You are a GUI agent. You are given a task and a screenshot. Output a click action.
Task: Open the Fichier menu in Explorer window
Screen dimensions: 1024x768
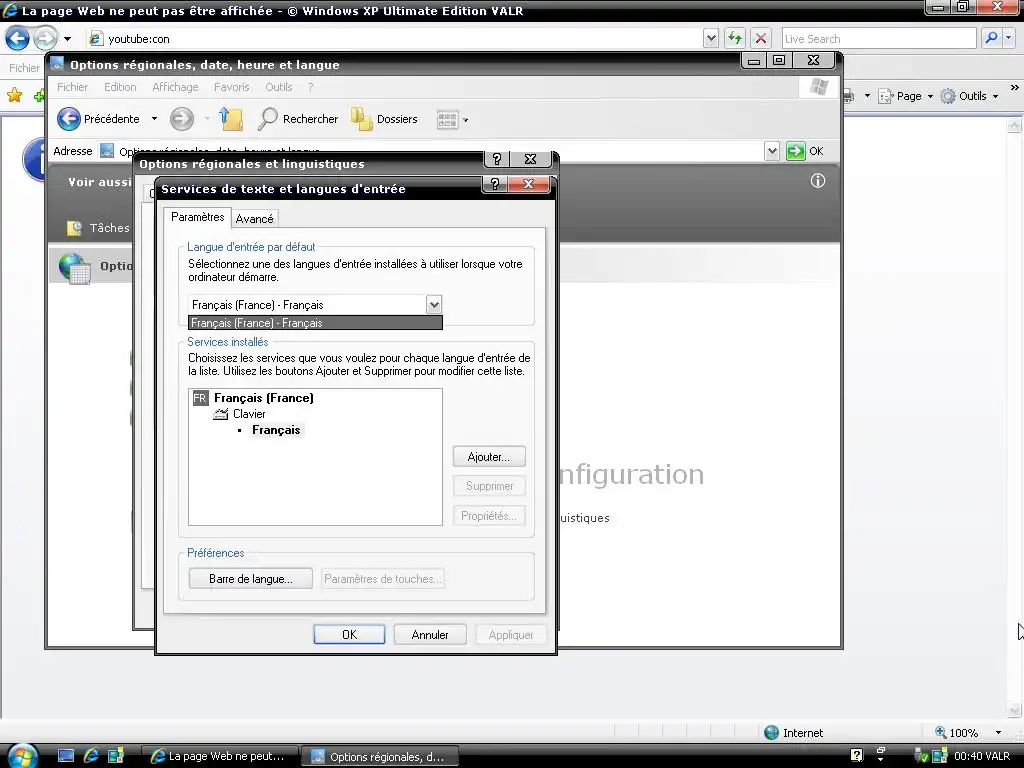click(x=72, y=87)
